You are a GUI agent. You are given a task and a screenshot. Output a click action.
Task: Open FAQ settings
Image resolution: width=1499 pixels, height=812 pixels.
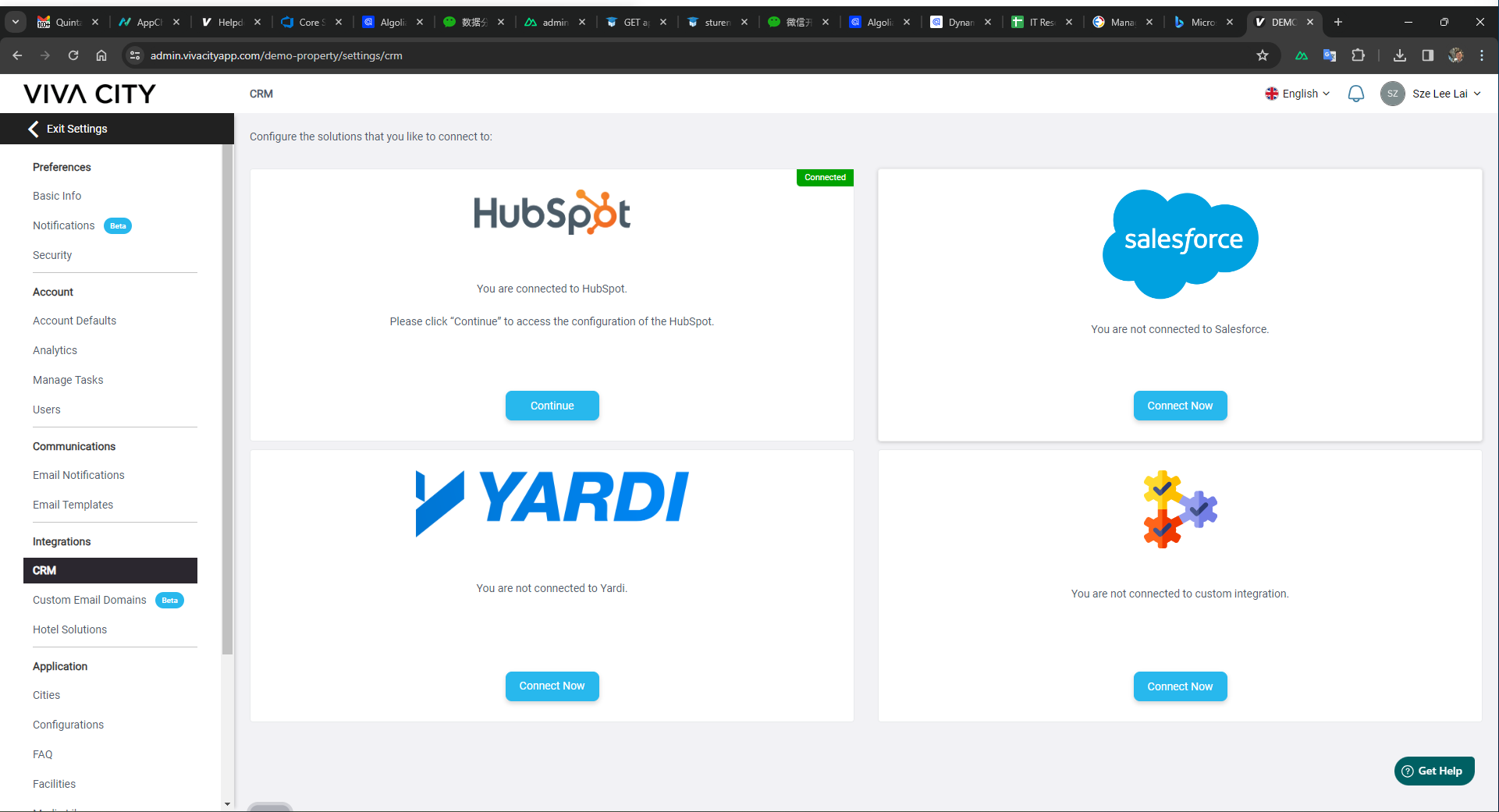coord(43,754)
